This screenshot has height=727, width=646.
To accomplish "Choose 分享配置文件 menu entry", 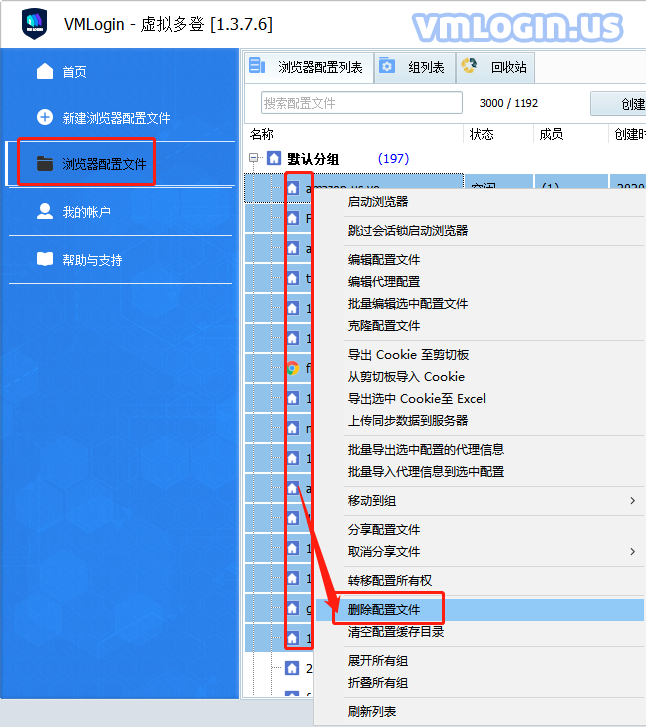I will [384, 529].
